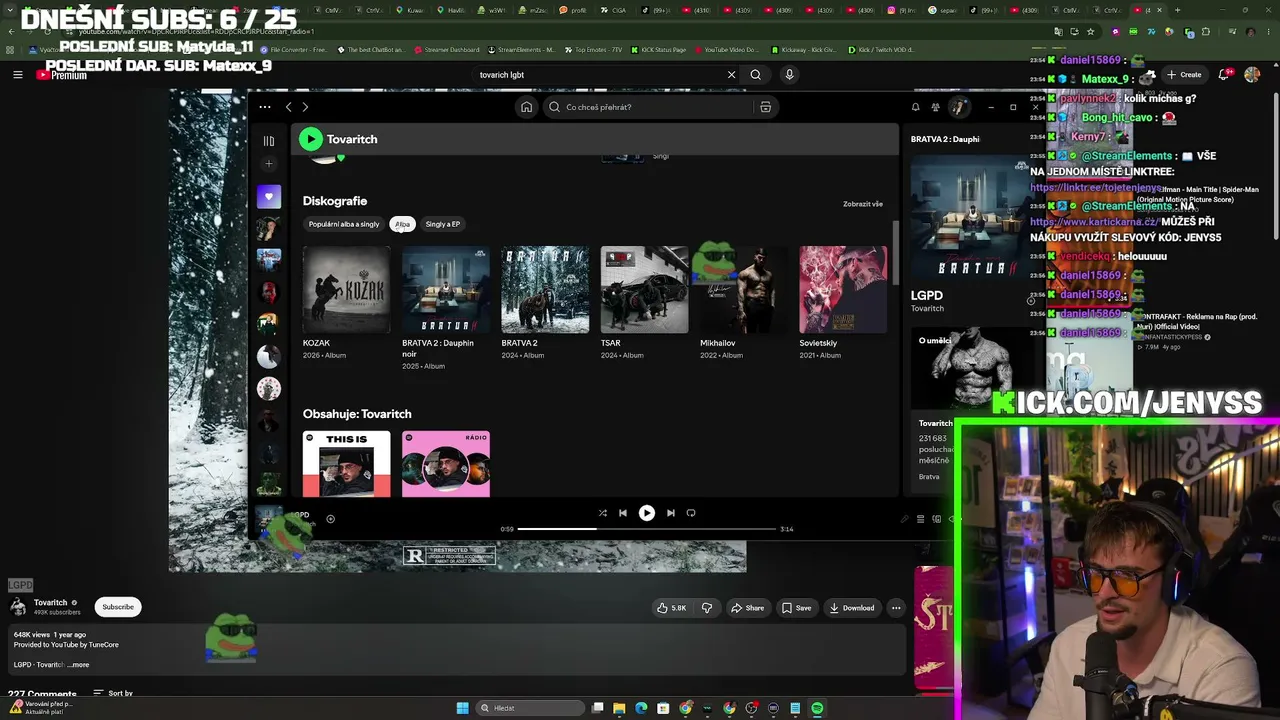This screenshot has width=1280, height=720.
Task: Open the This Is Tovaritch playlist
Action: tap(346, 464)
